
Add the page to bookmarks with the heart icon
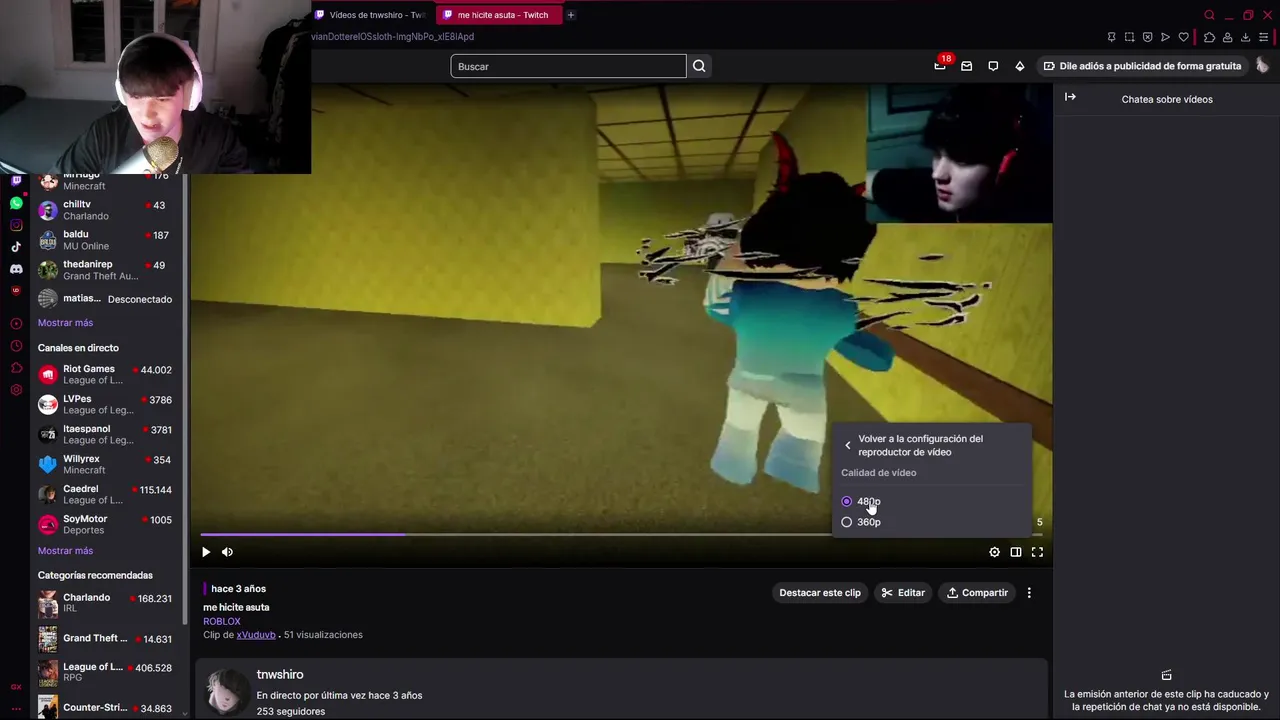(x=1183, y=37)
